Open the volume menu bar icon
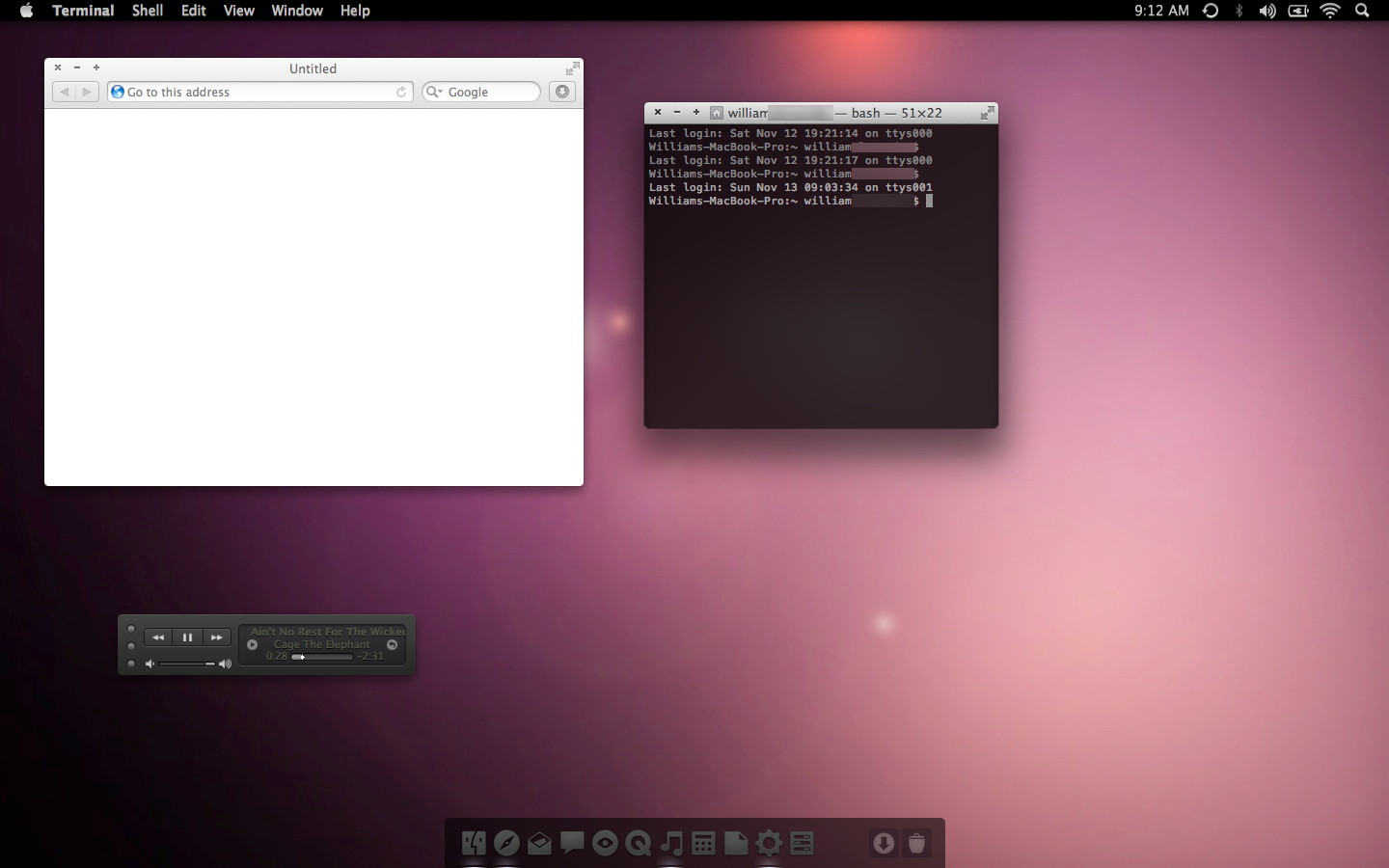Viewport: 1389px width, 868px height. coord(1267,11)
